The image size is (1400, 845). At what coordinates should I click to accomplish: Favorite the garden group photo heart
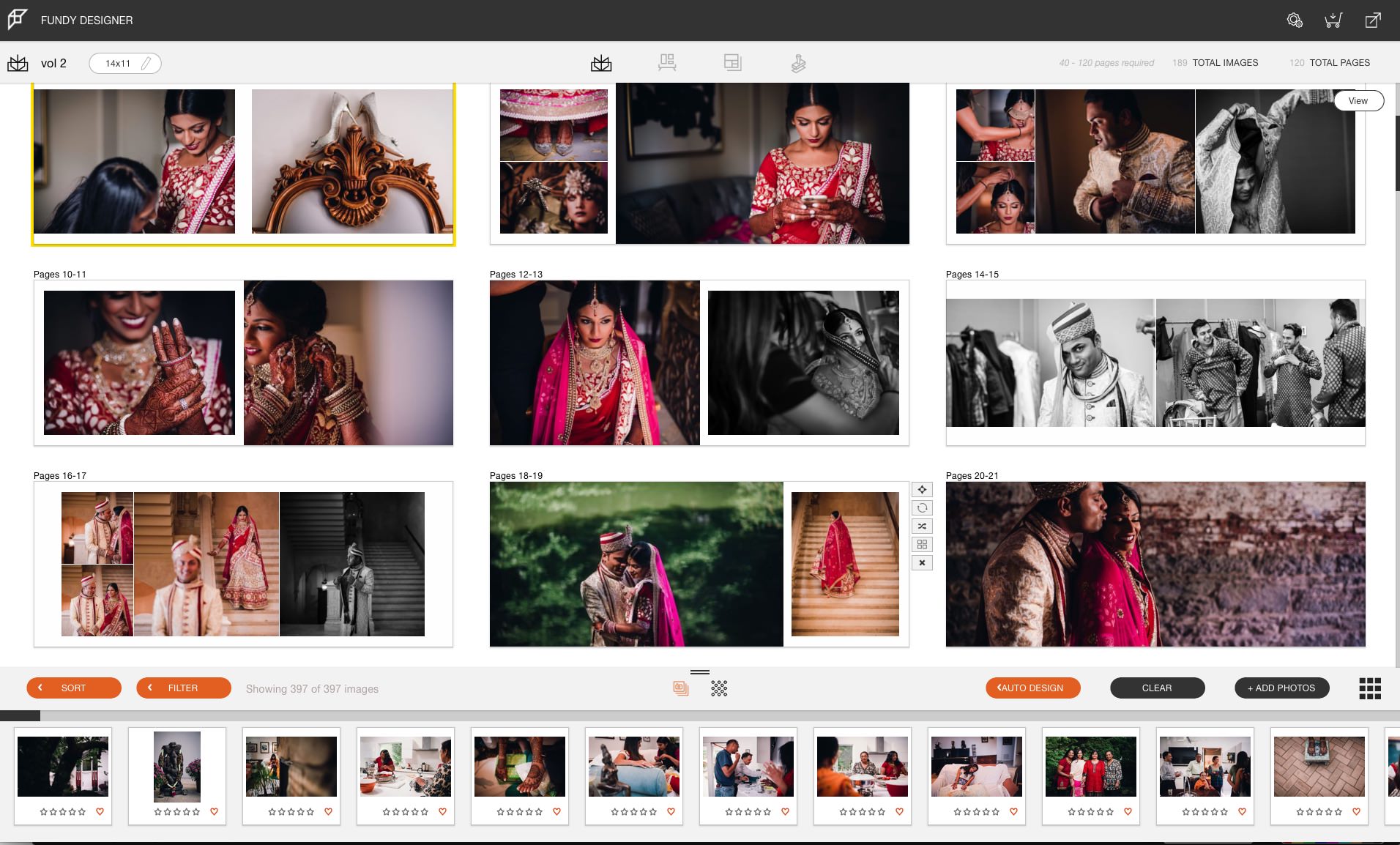[x=1128, y=811]
